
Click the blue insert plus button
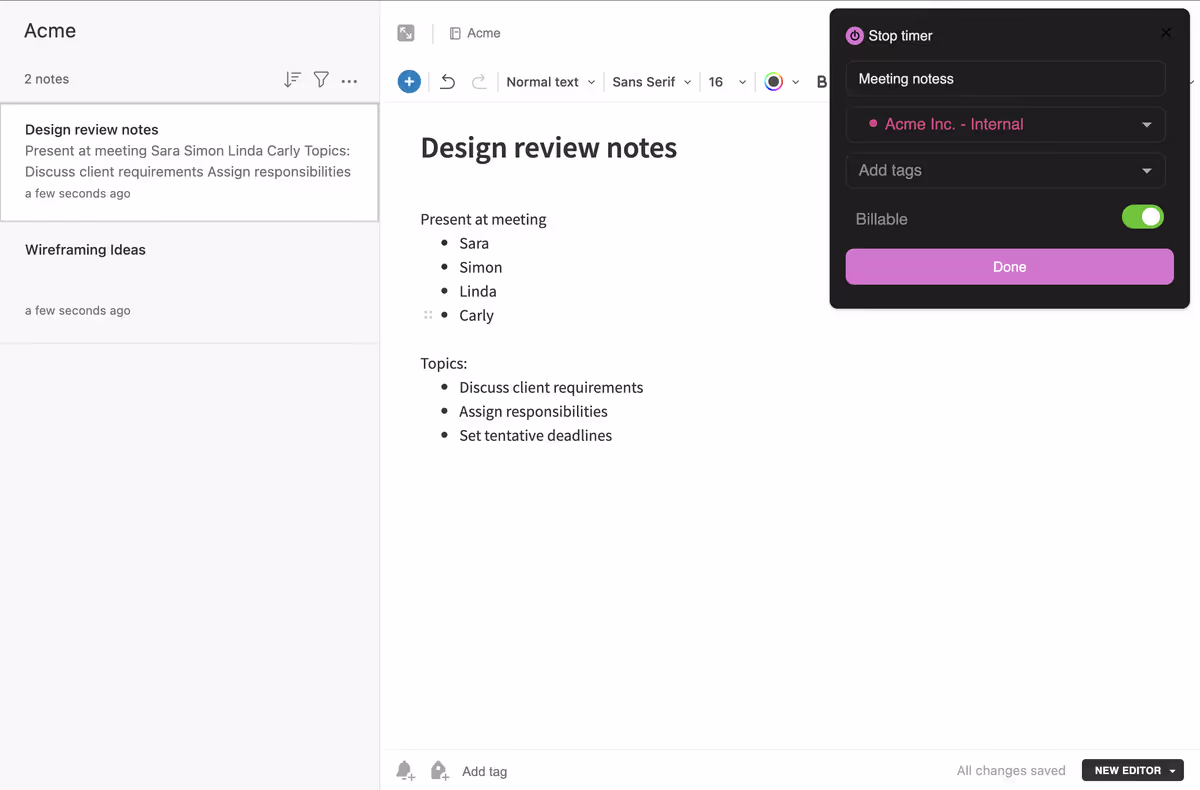coord(409,82)
